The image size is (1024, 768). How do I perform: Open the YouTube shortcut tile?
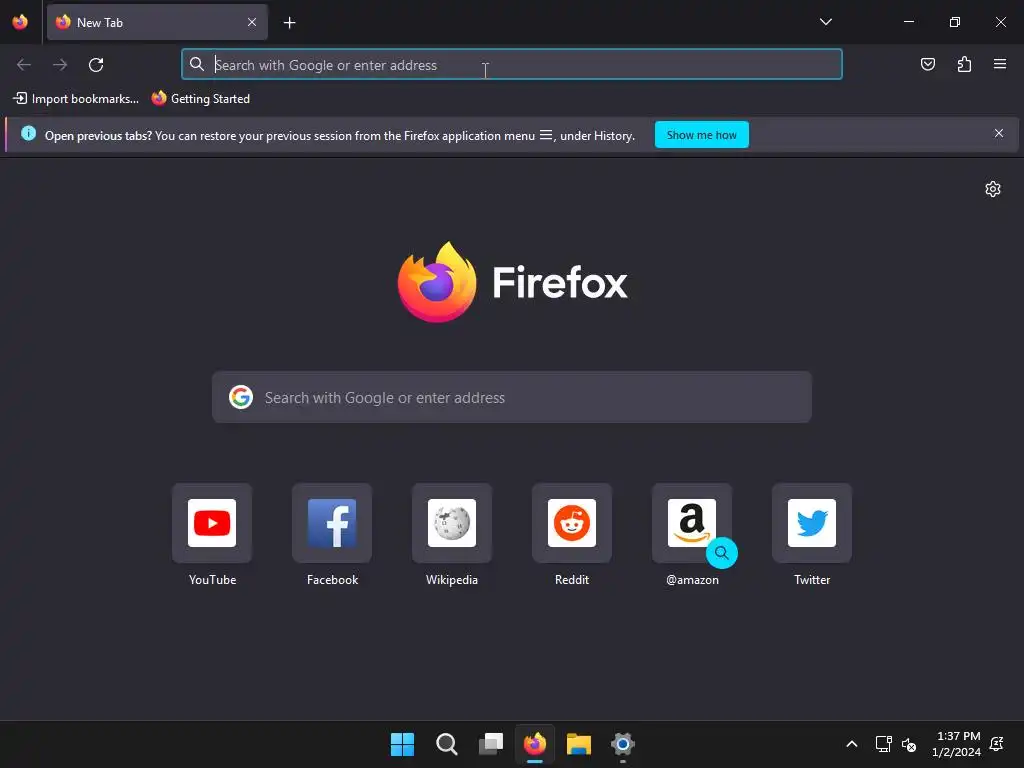tap(212, 523)
